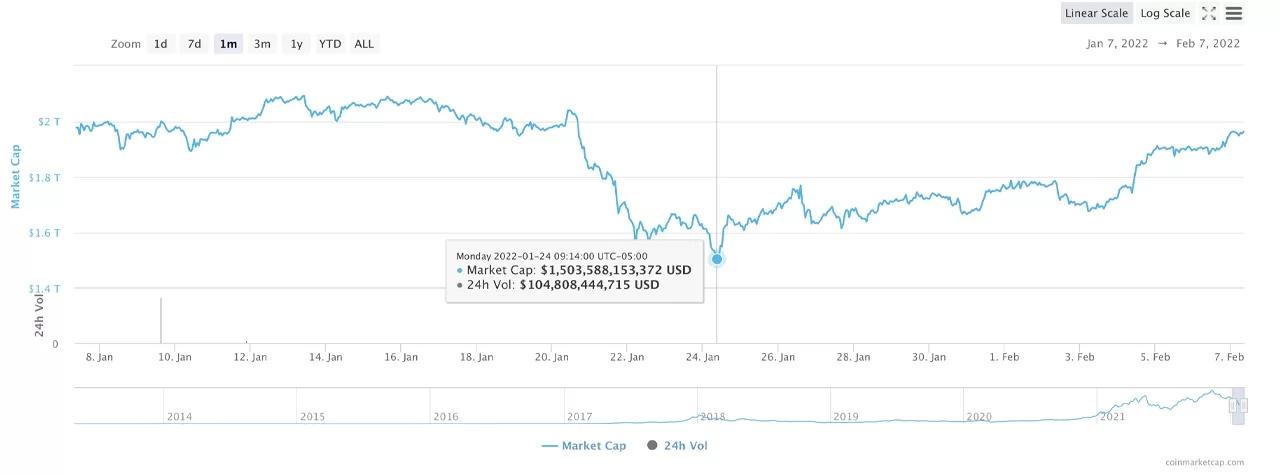Choose the 1y zoom range

[x=297, y=44]
